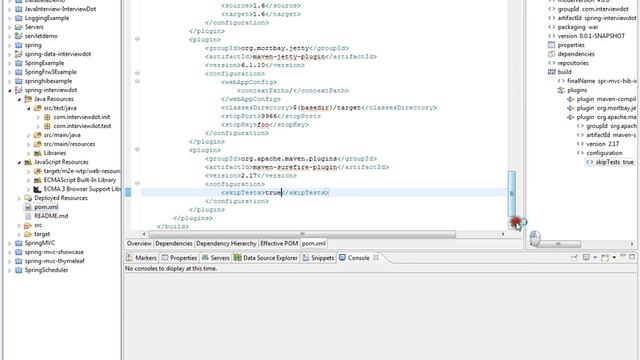
Task: Click the README.md file icon
Action: pyautogui.click(x=28, y=216)
